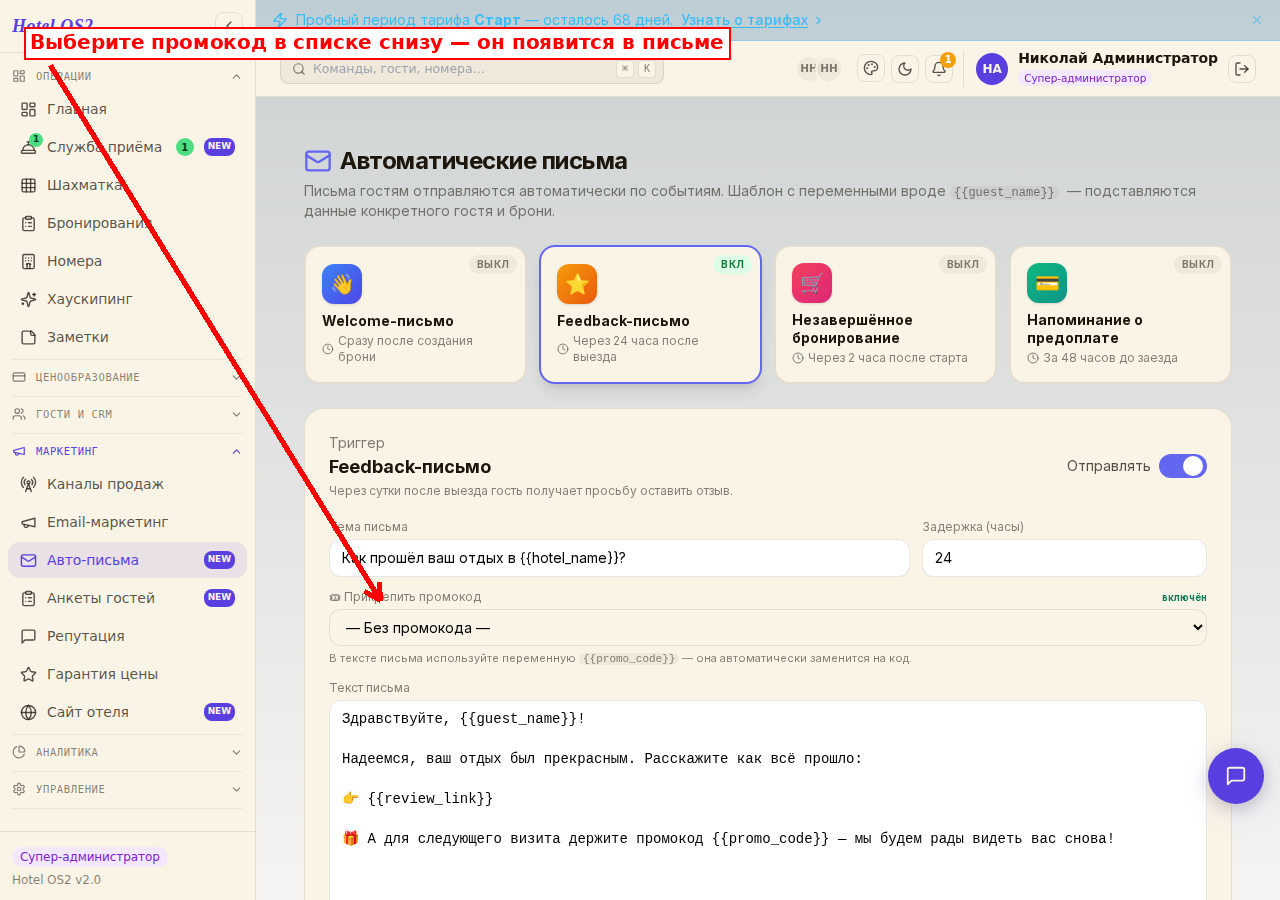Open the theme palette icon
This screenshot has width=1280, height=900.
pos(871,68)
